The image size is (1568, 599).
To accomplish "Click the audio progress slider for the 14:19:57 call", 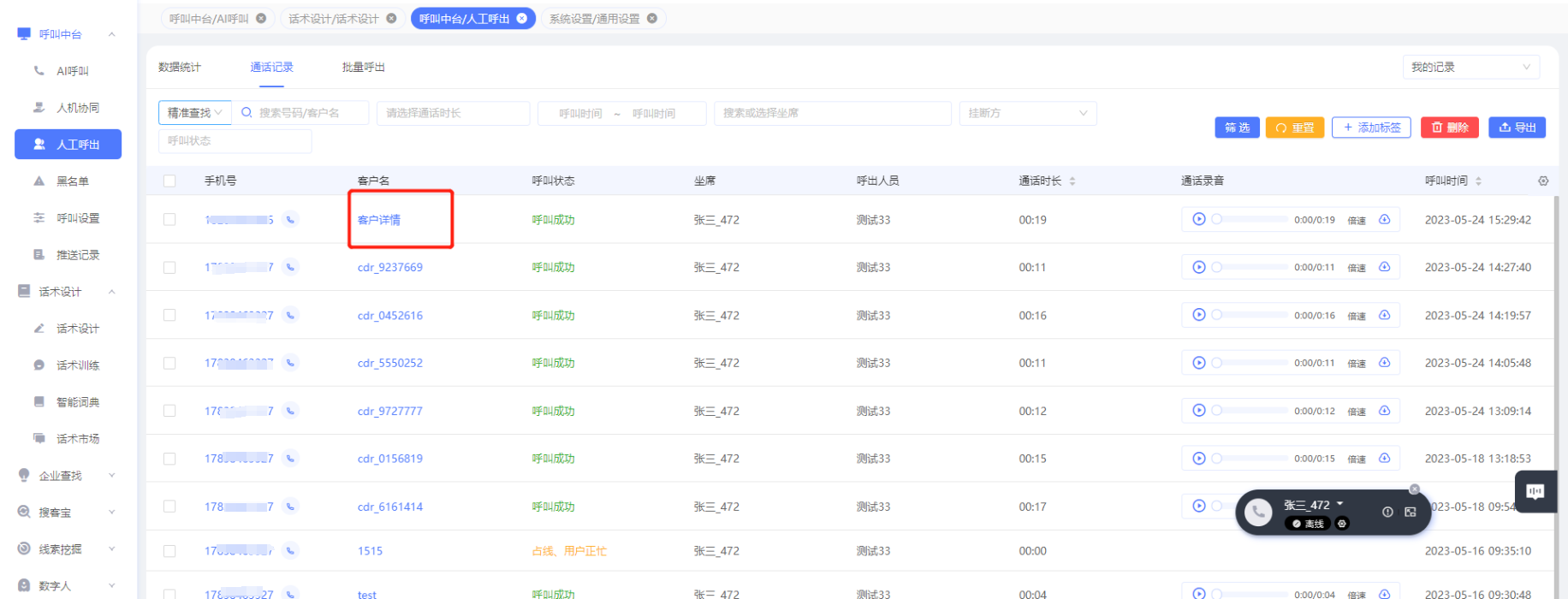I will click(1250, 315).
